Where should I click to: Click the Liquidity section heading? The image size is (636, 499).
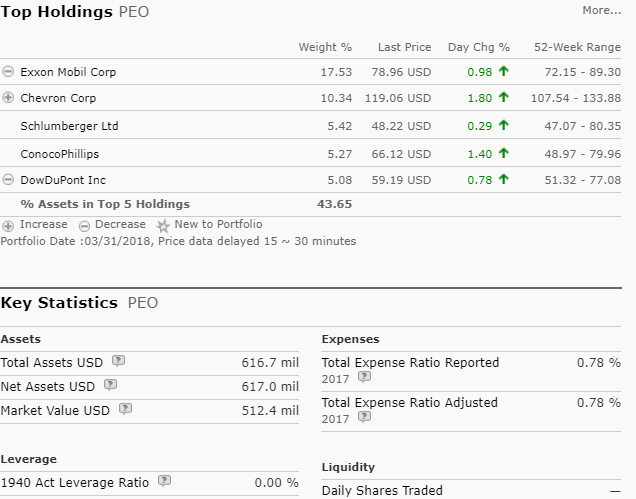(x=348, y=467)
